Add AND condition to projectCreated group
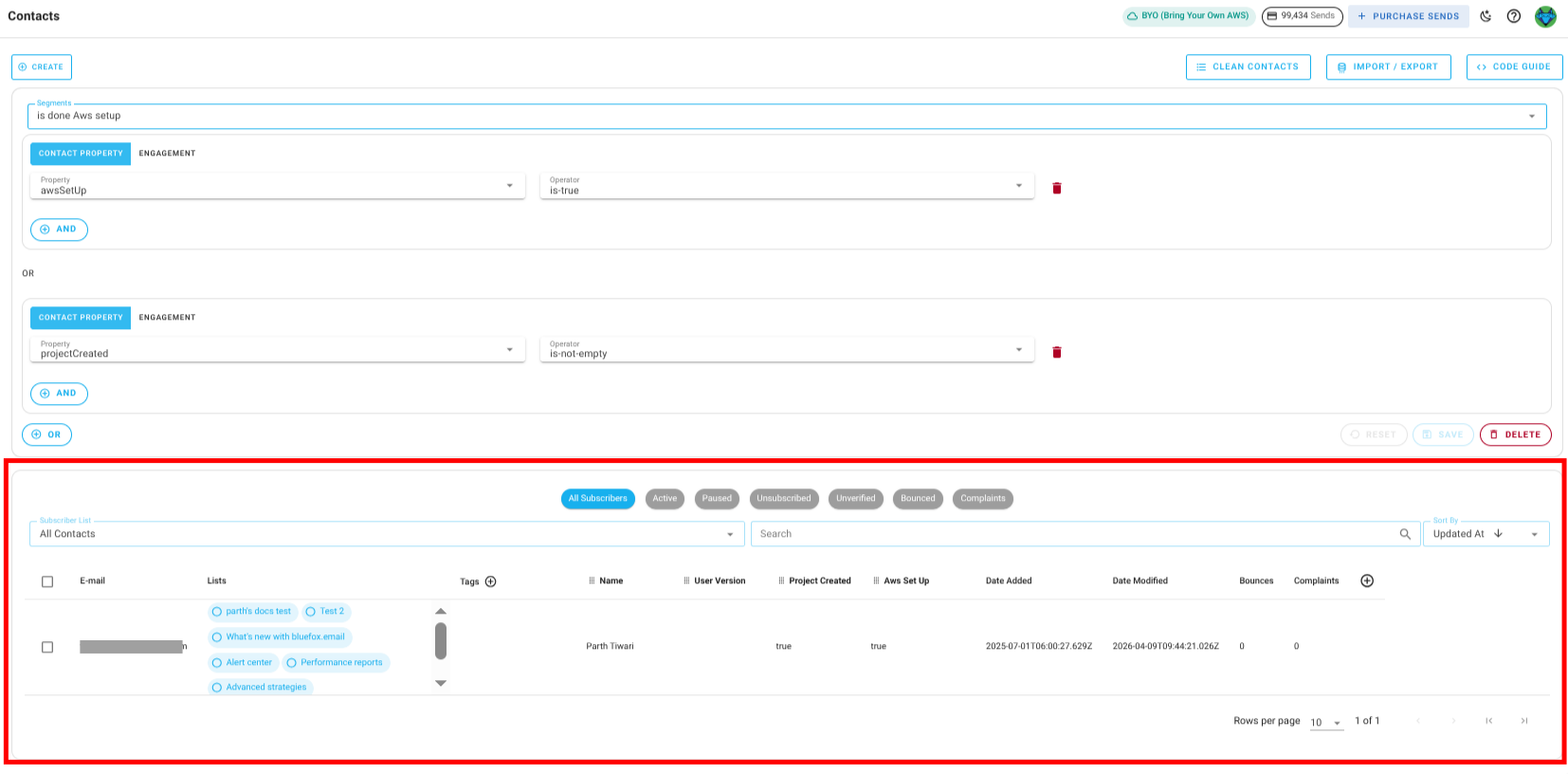Screen dimensions: 1568x774 59,394
